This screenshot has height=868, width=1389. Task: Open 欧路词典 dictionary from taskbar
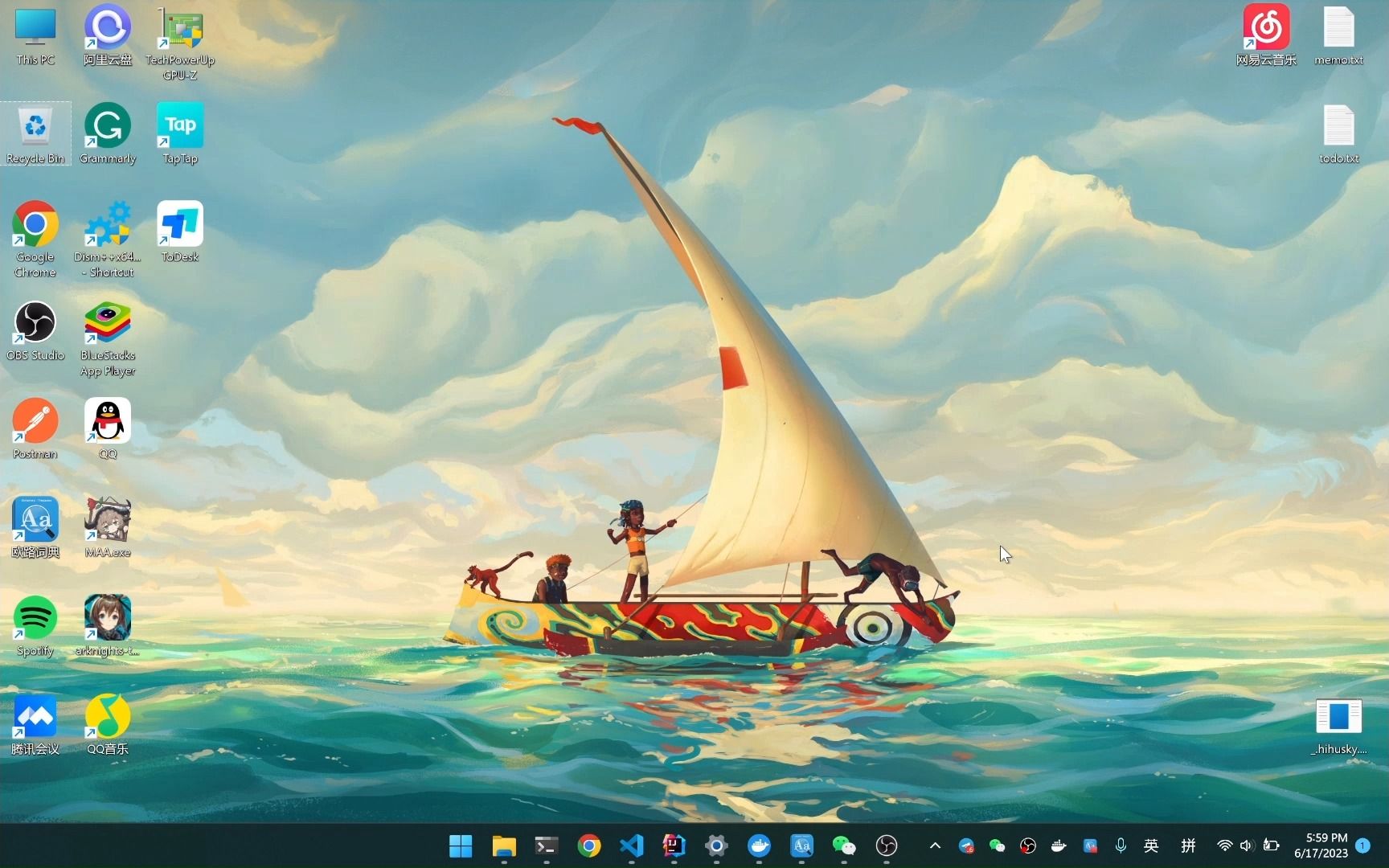[x=801, y=845]
